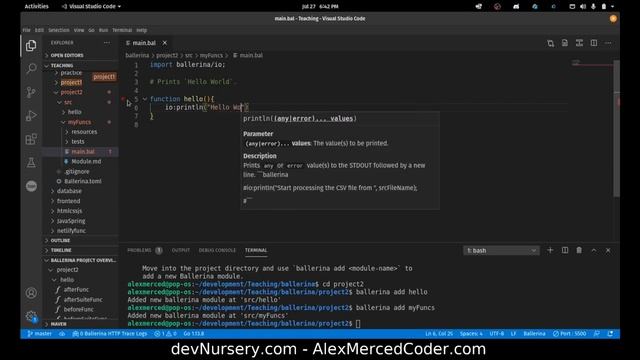
Task: Click the notifications bell in status bar
Action: [x=610, y=333]
